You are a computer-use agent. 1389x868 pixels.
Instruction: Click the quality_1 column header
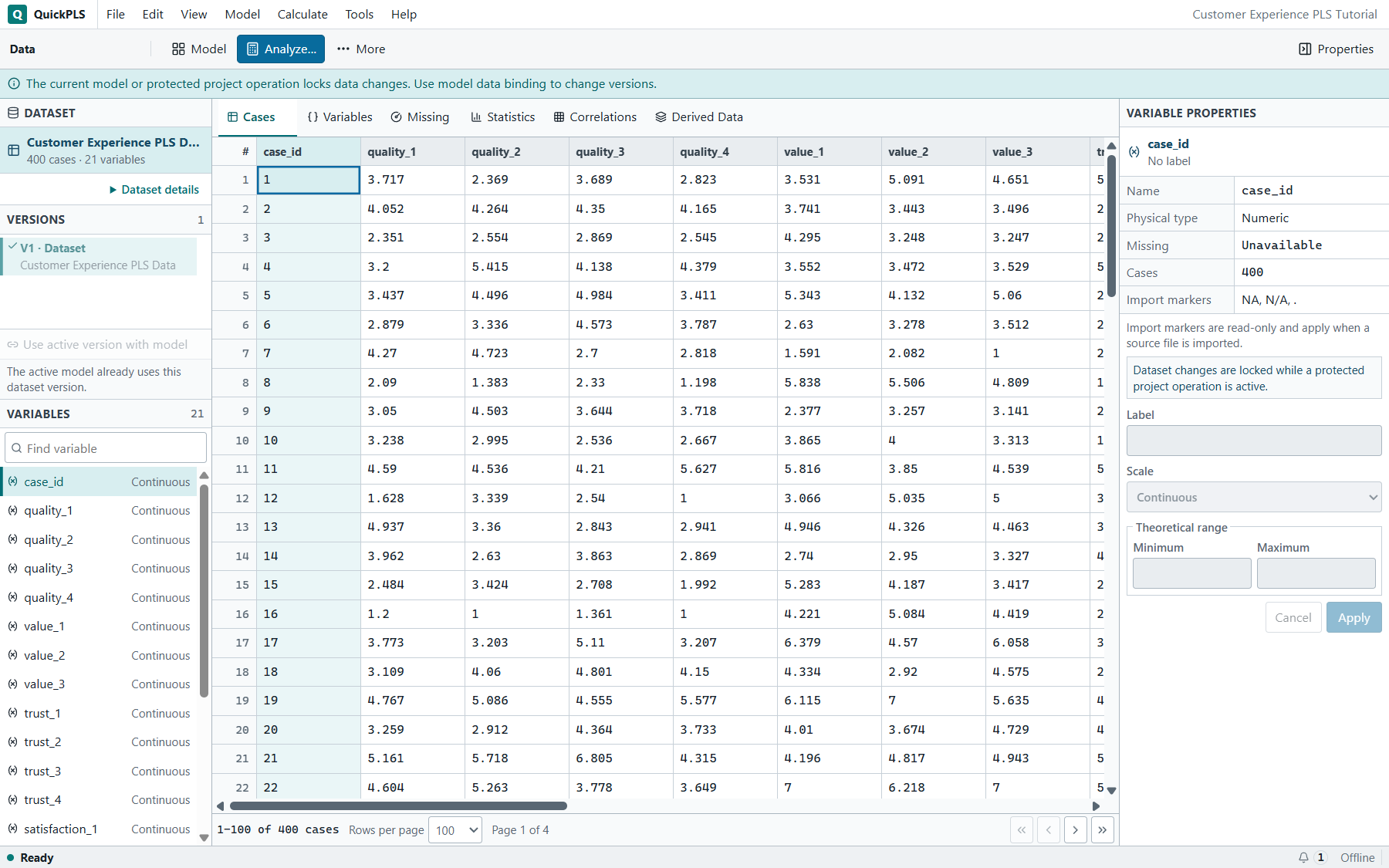point(413,151)
